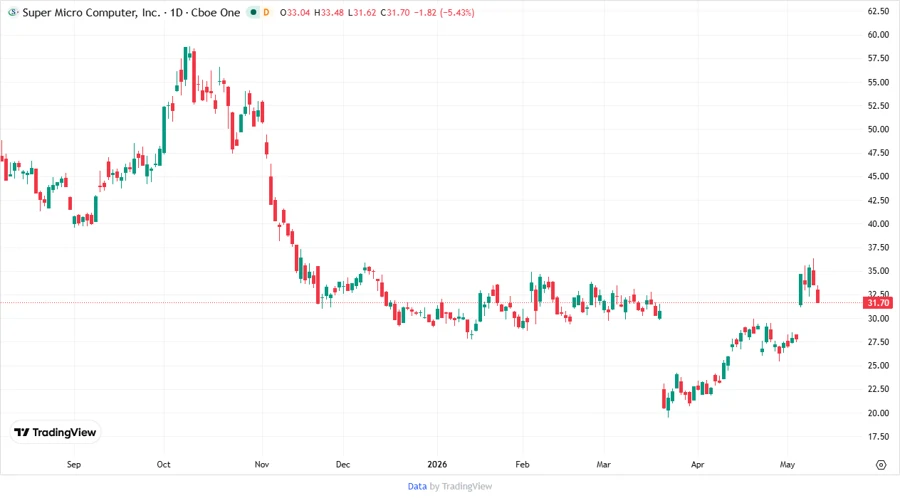Click the 57.50 price axis label
Screen dimensions: 900x498
point(878,58)
